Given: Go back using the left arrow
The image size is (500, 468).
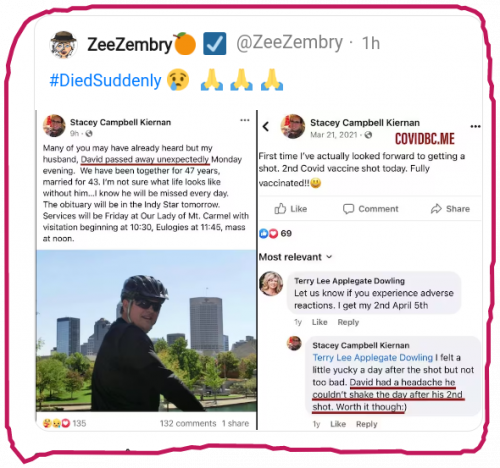Looking at the screenshot, I should (x=266, y=127).
